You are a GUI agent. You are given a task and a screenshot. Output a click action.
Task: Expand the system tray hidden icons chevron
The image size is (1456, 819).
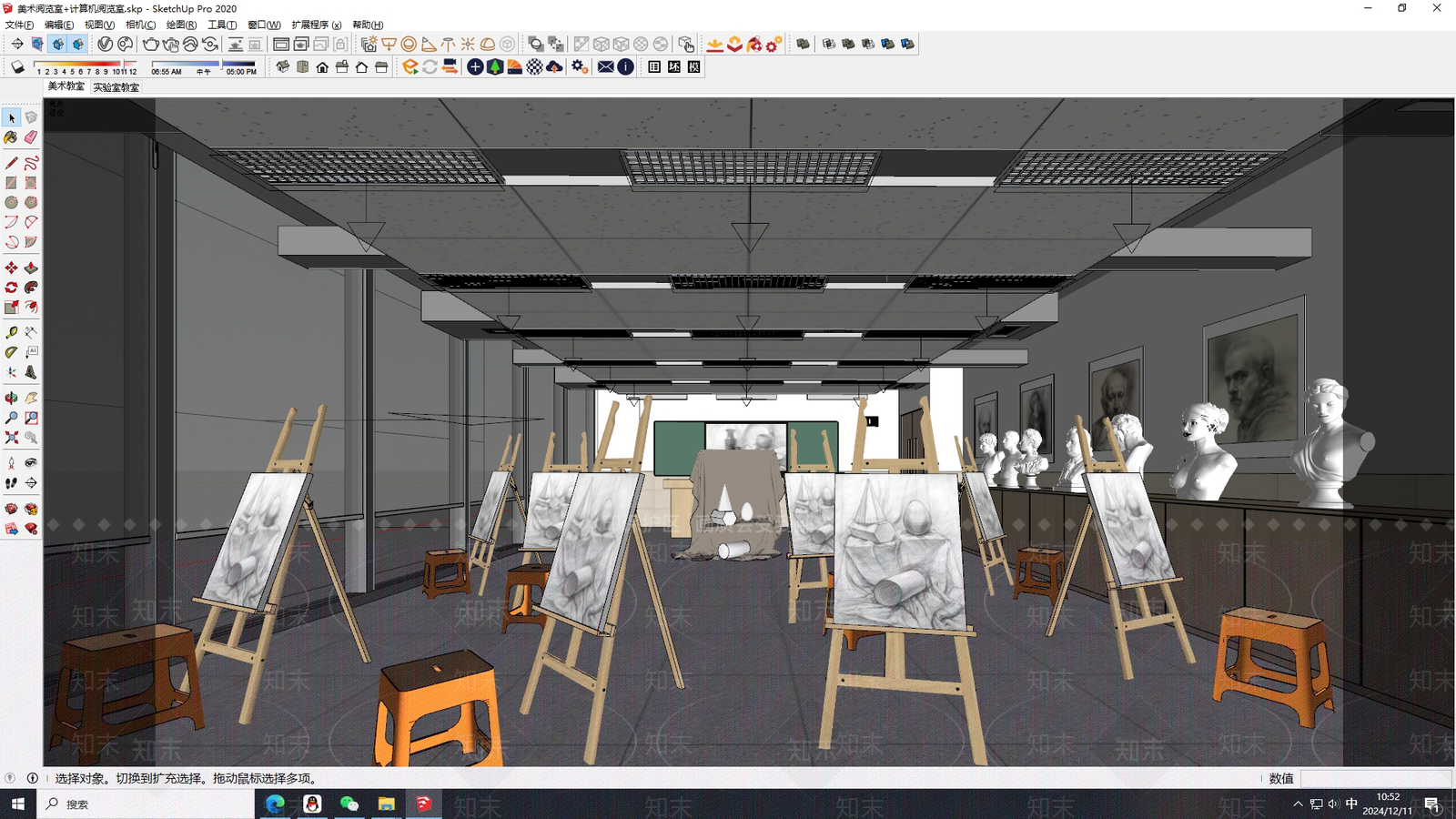point(1298,804)
